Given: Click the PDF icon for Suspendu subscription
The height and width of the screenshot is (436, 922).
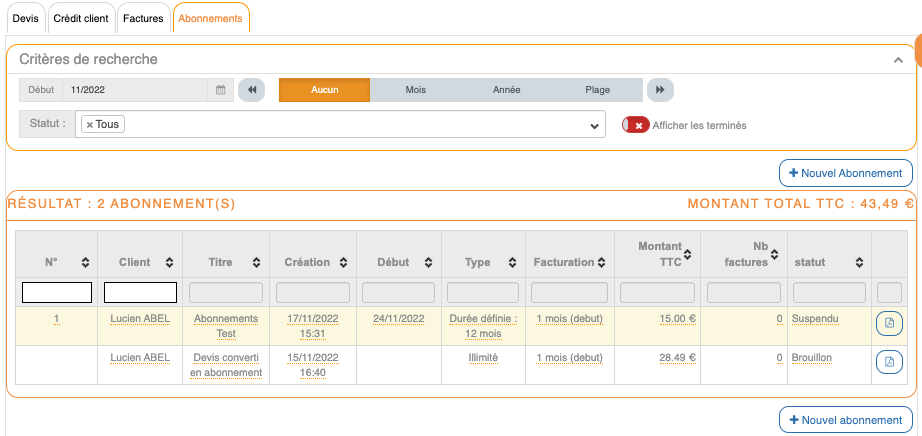Looking at the screenshot, I should (889, 323).
